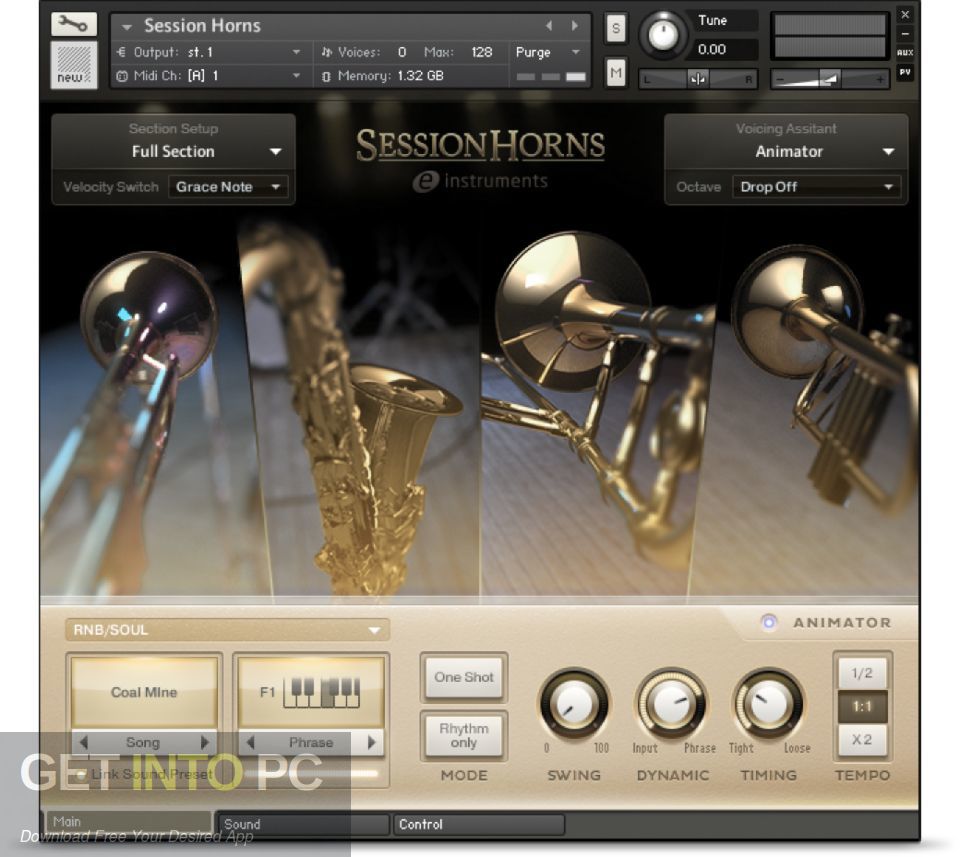Toggle the AUX sends button

905,53
